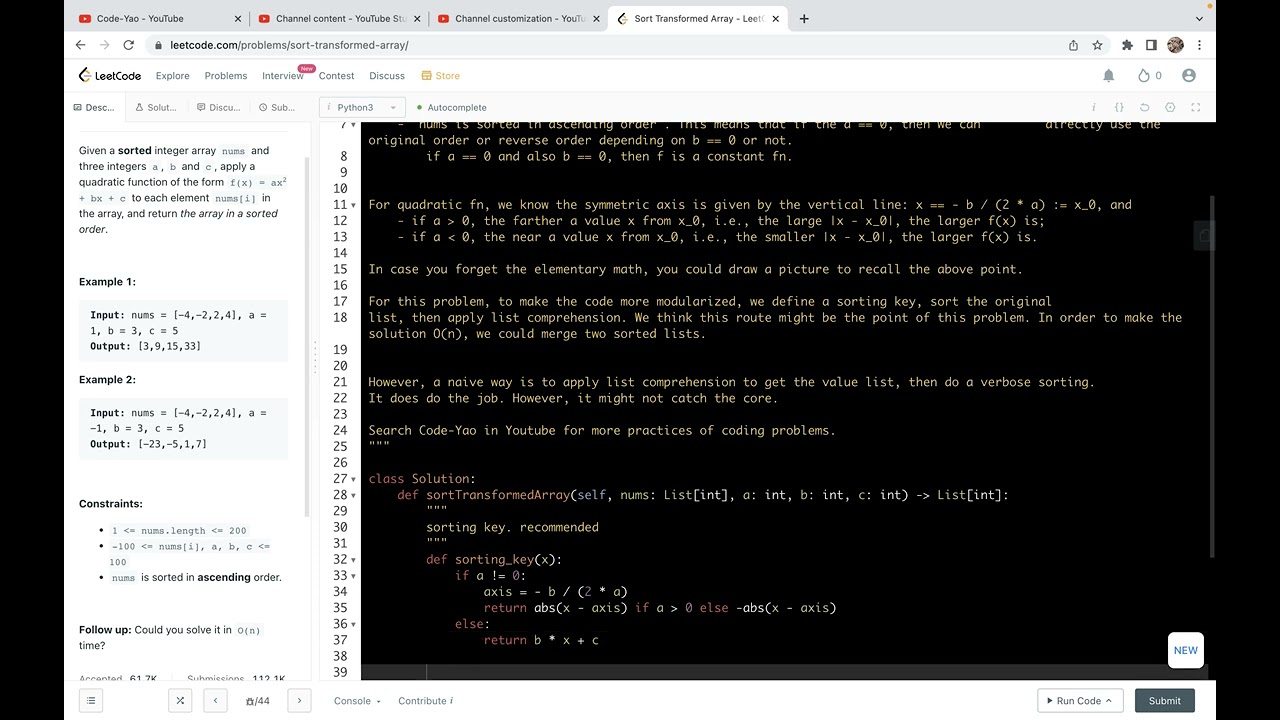
Task: Click the 'Follow up:' text
Action: (x=105, y=630)
